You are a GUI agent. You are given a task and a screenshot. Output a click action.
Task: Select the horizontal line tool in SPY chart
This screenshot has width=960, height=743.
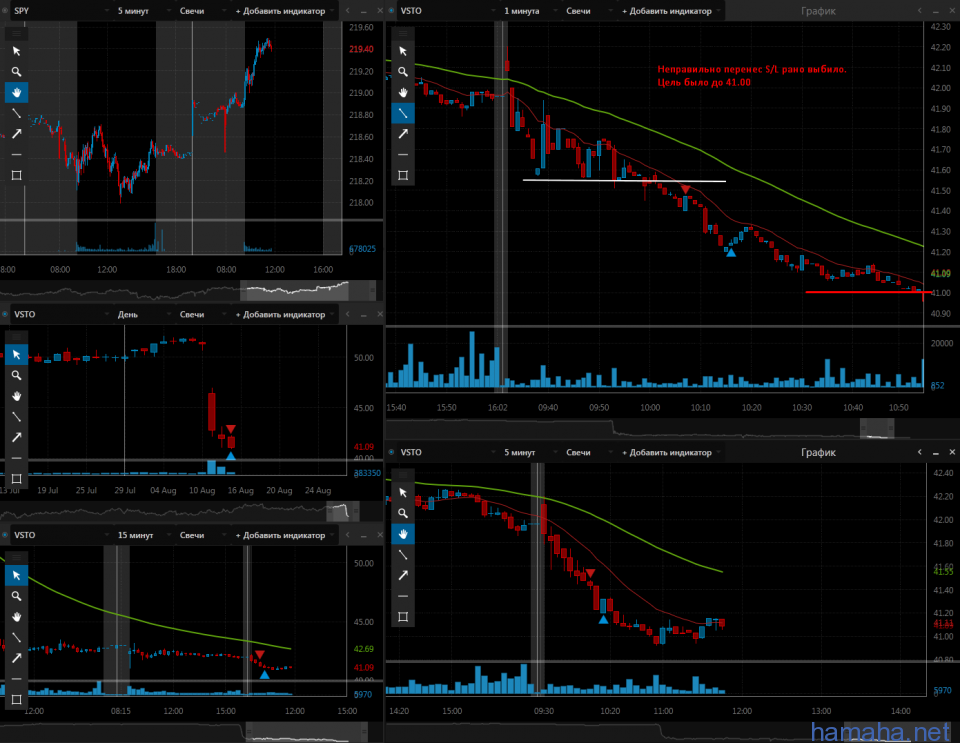(x=17, y=155)
